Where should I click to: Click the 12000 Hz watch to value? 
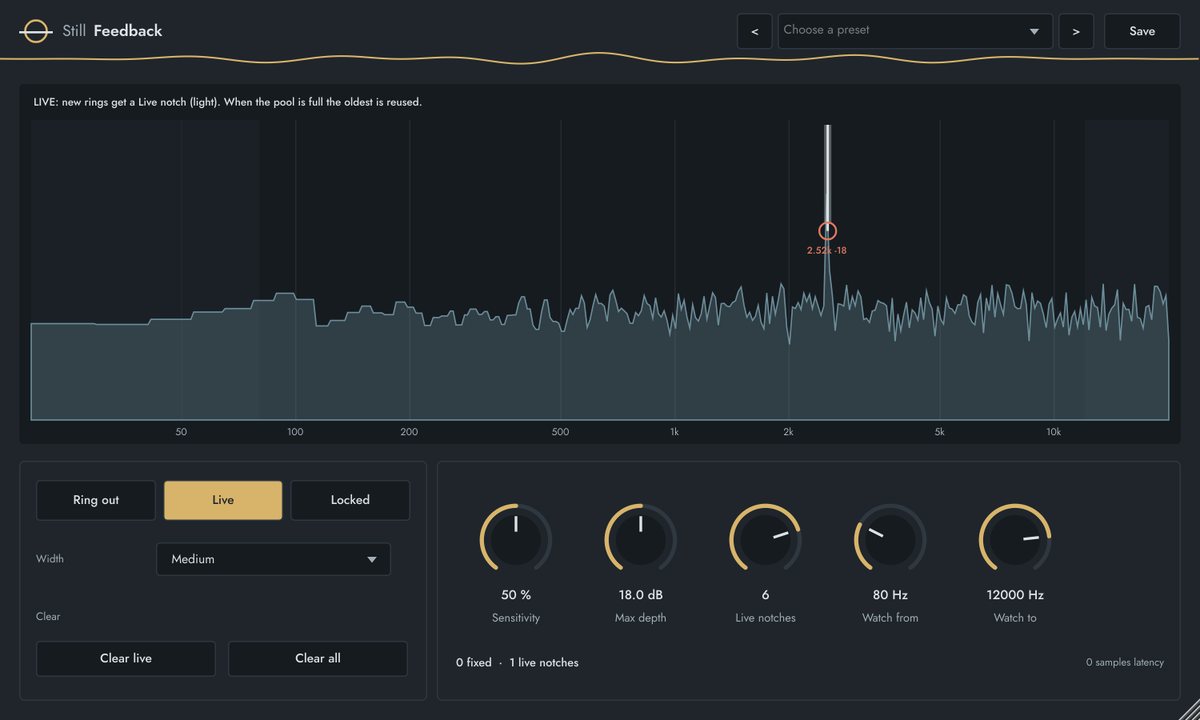point(1015,595)
